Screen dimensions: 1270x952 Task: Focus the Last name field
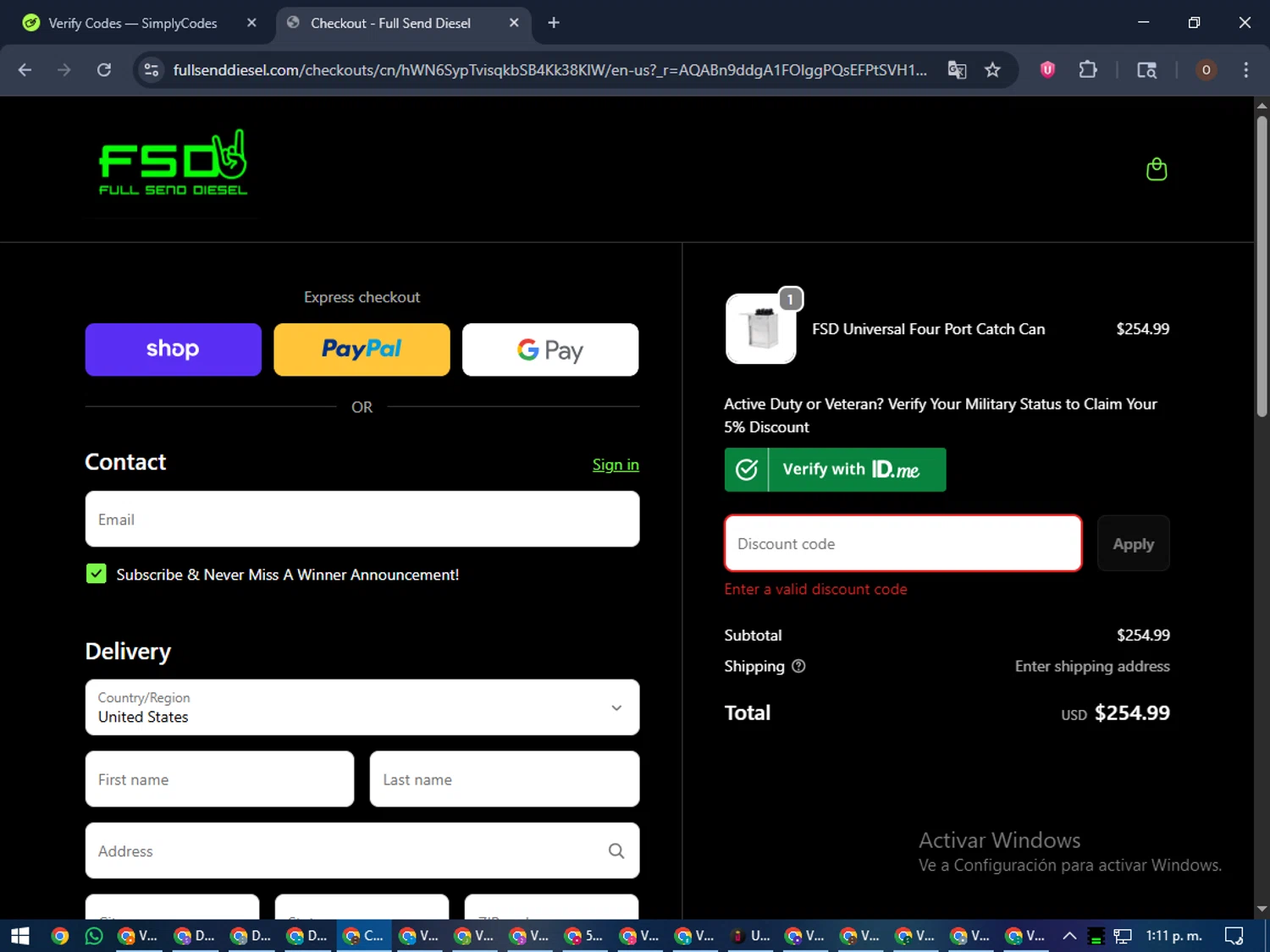click(505, 779)
